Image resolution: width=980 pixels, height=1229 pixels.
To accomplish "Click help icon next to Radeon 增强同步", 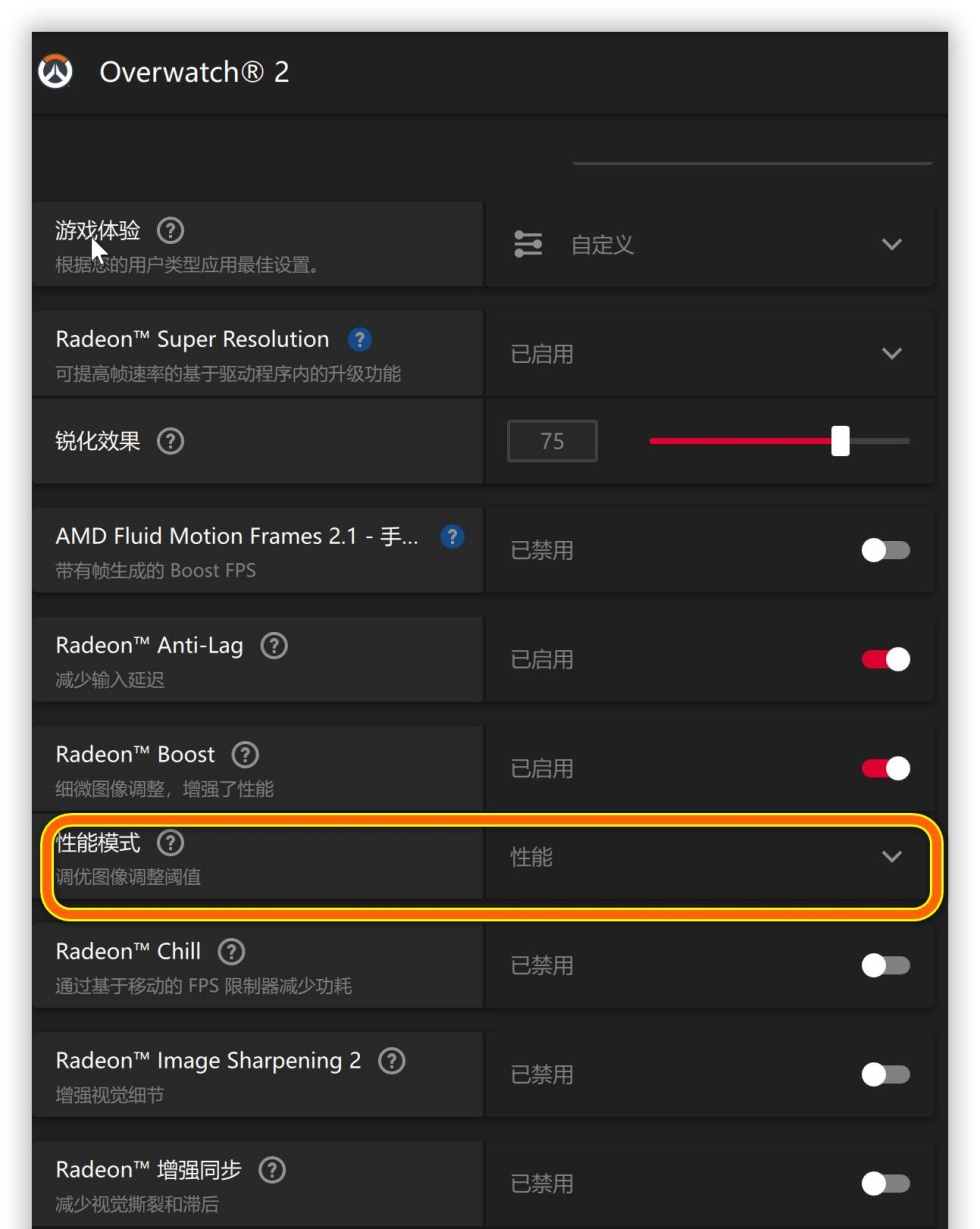I will (272, 1170).
